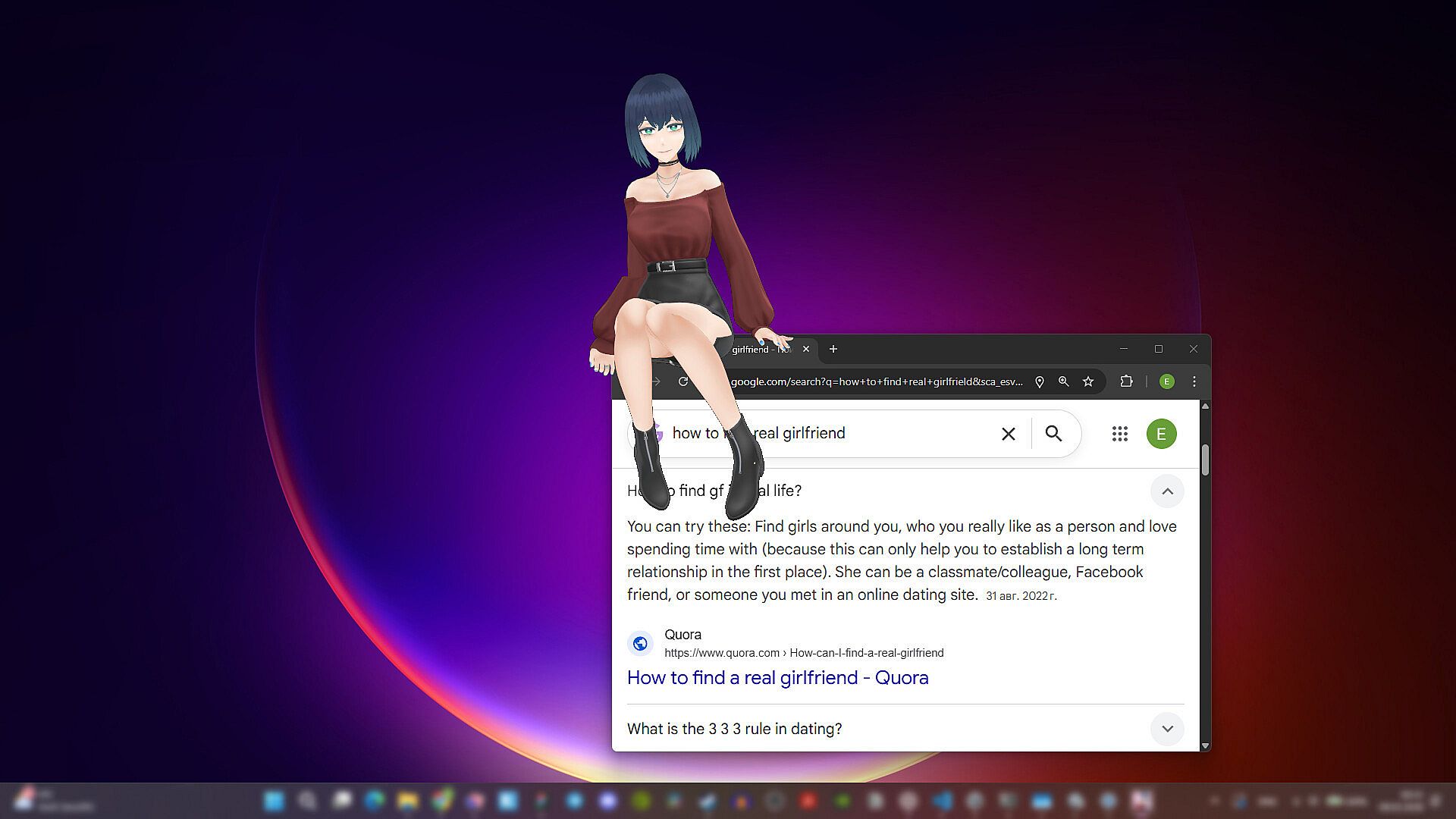Open a new tab with plus button
This screenshot has width=1456, height=819.
[833, 349]
